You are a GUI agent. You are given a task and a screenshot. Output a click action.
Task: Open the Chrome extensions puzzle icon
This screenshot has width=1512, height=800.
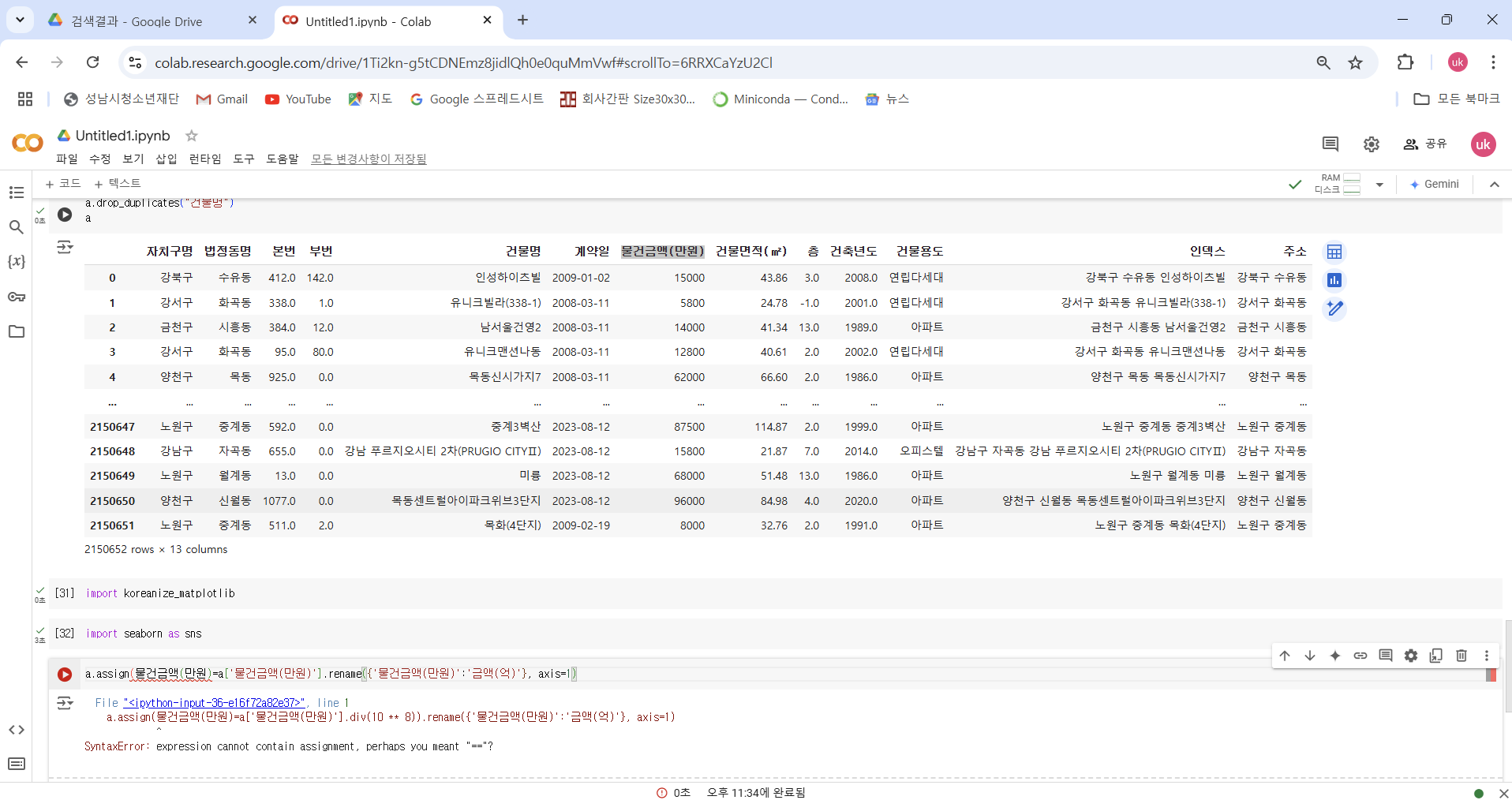(1405, 62)
